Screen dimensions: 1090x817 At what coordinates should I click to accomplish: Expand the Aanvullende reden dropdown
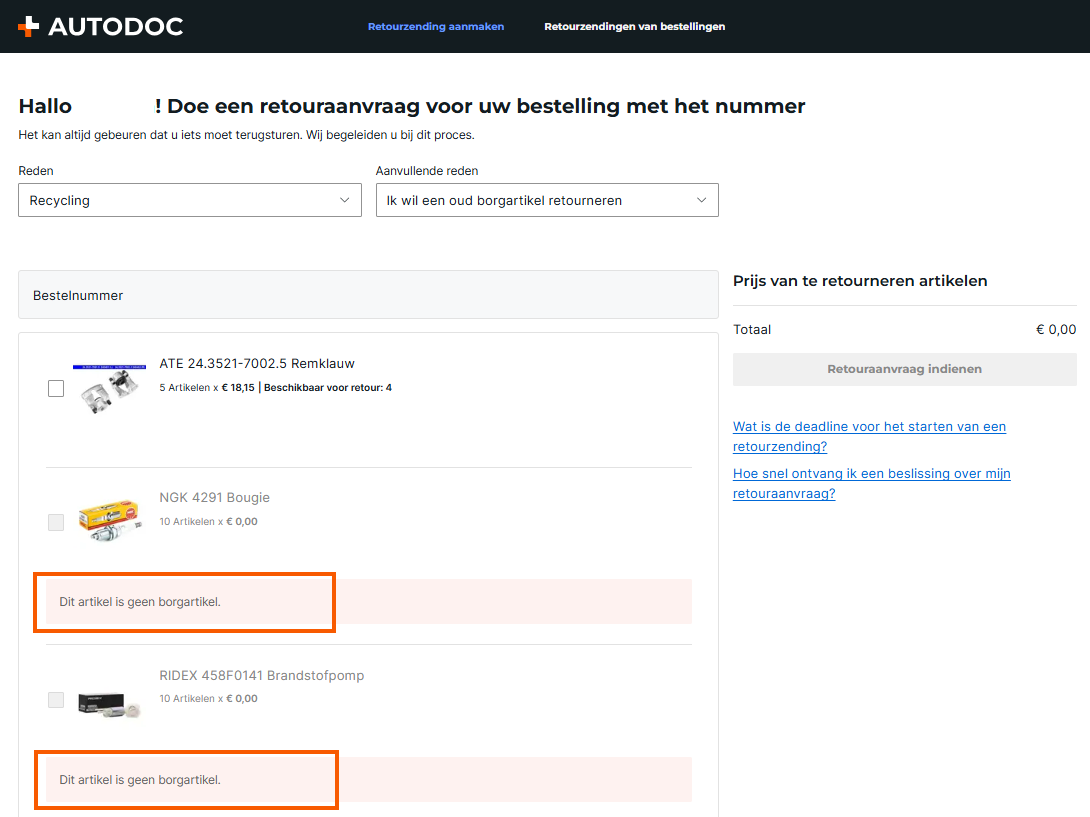pyautogui.click(x=546, y=200)
